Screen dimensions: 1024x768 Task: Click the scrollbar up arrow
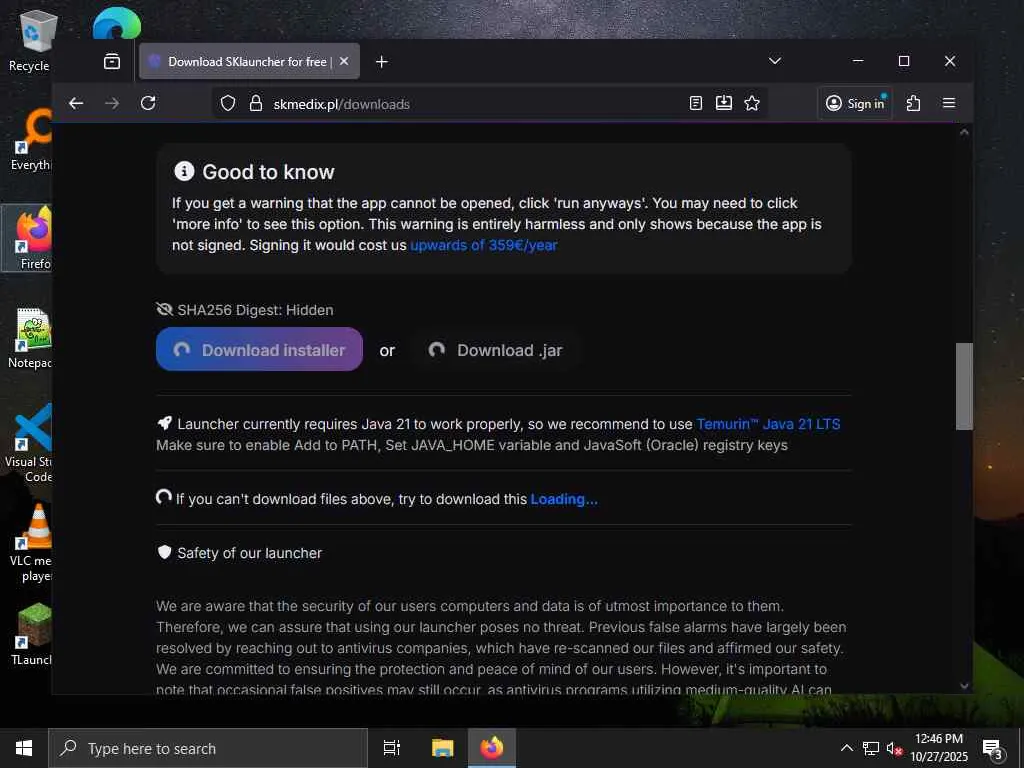tap(965, 131)
